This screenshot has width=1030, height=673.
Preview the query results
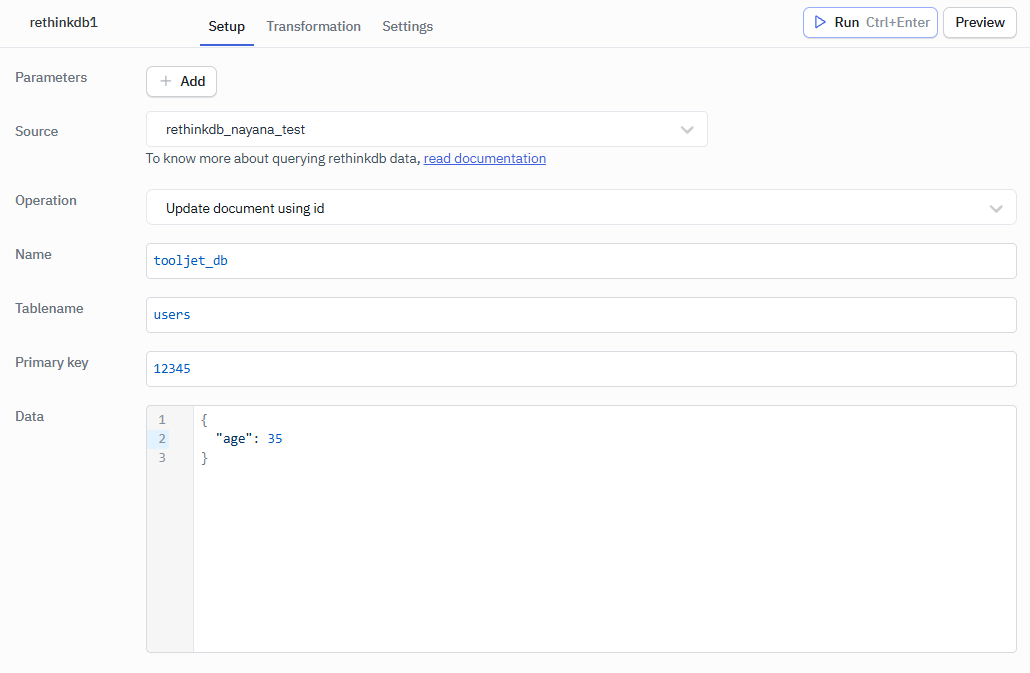[x=979, y=22]
